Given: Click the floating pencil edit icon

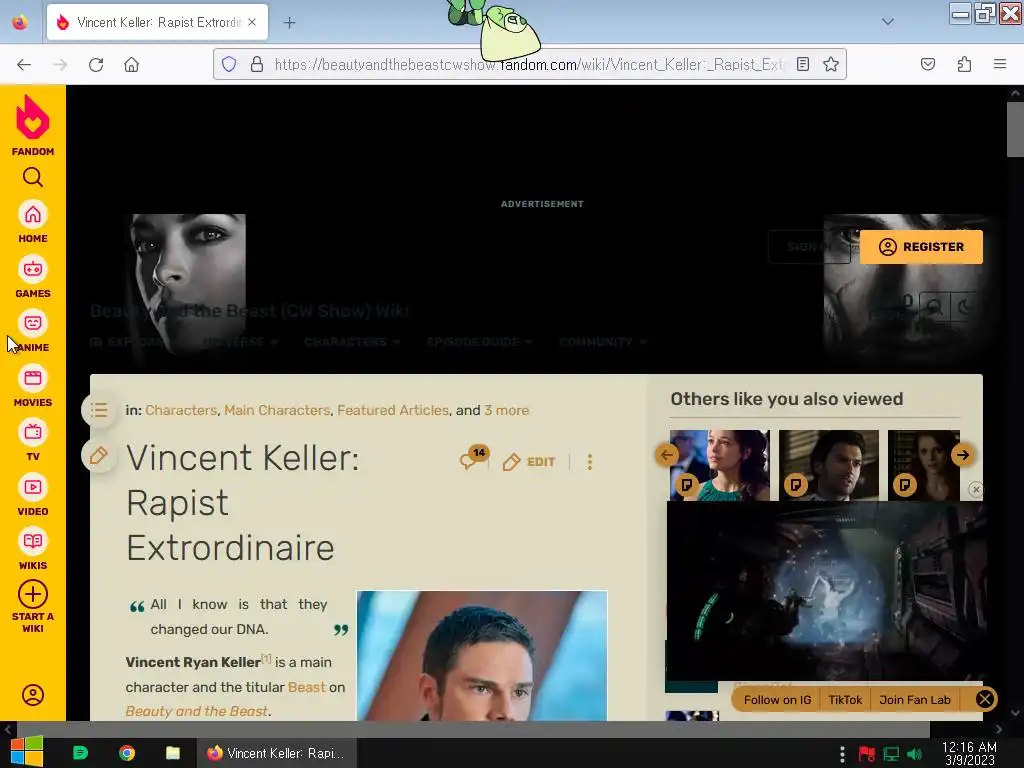Looking at the screenshot, I should [99, 455].
